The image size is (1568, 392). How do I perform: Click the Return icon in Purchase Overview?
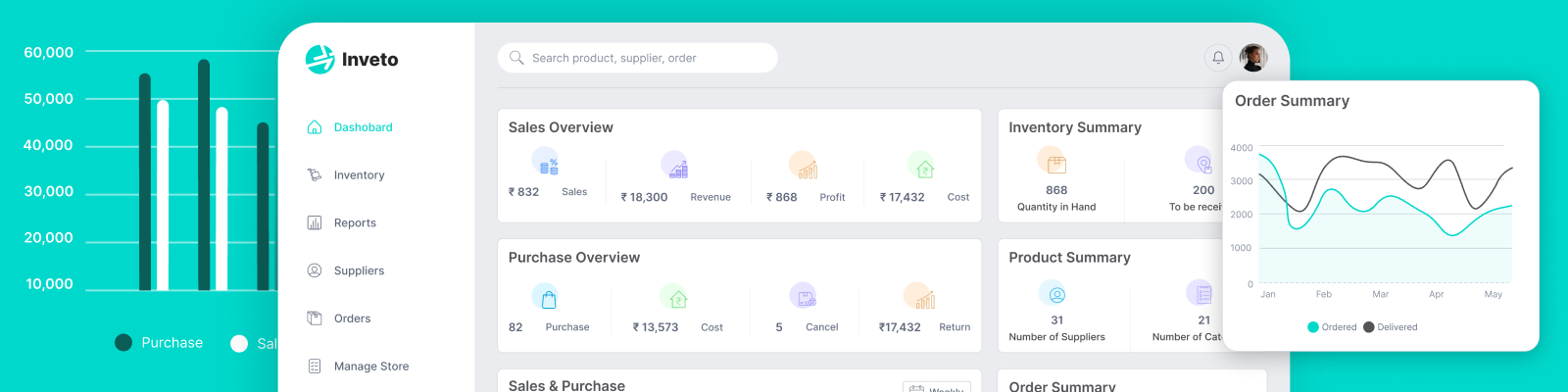click(920, 297)
